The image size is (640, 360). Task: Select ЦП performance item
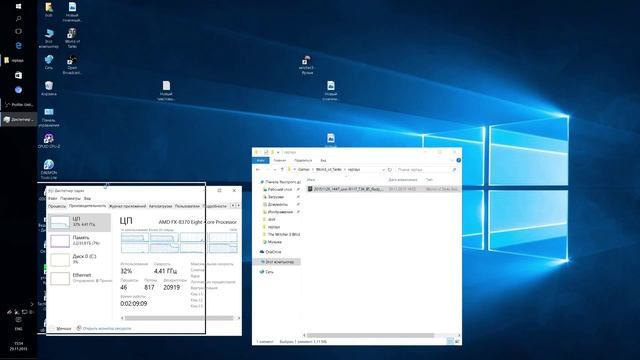80,222
